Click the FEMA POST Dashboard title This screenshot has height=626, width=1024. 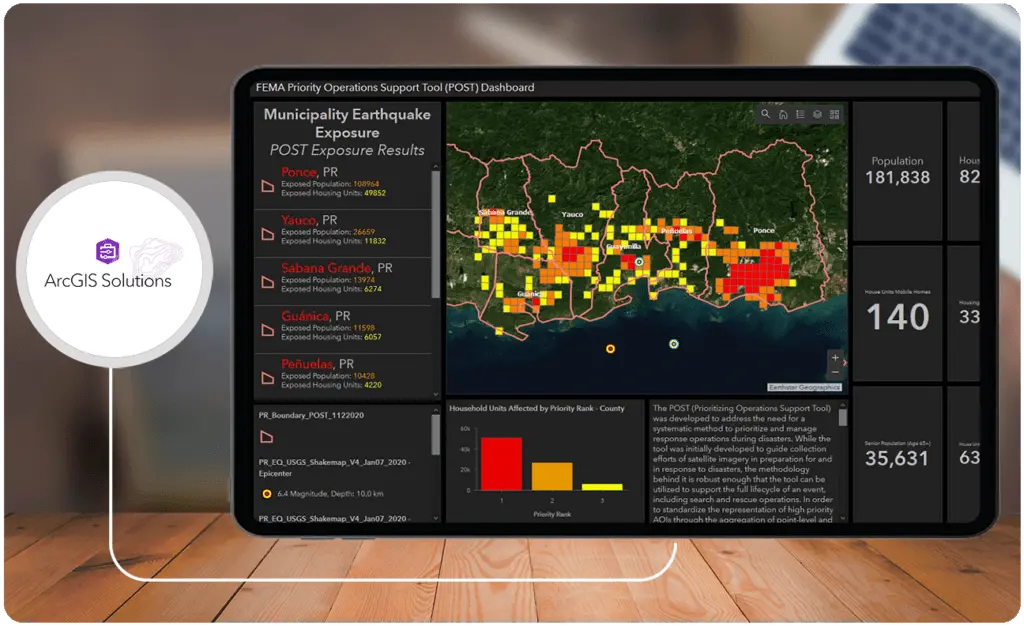click(x=394, y=87)
